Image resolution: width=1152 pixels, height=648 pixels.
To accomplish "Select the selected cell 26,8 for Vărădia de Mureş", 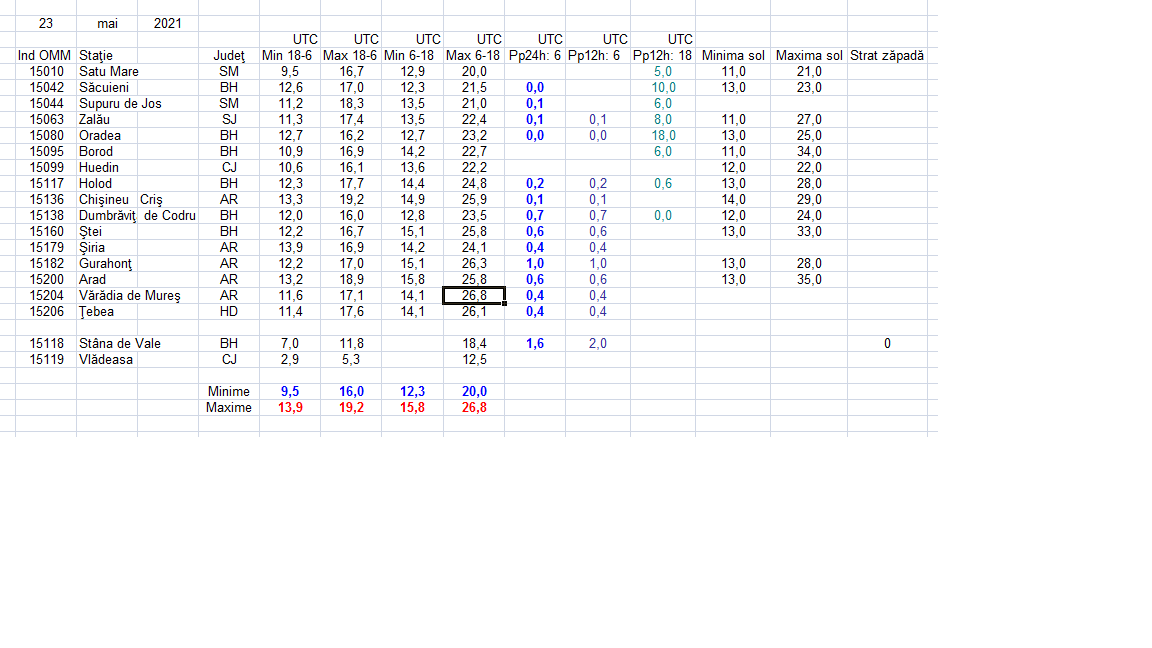I will point(474,295).
